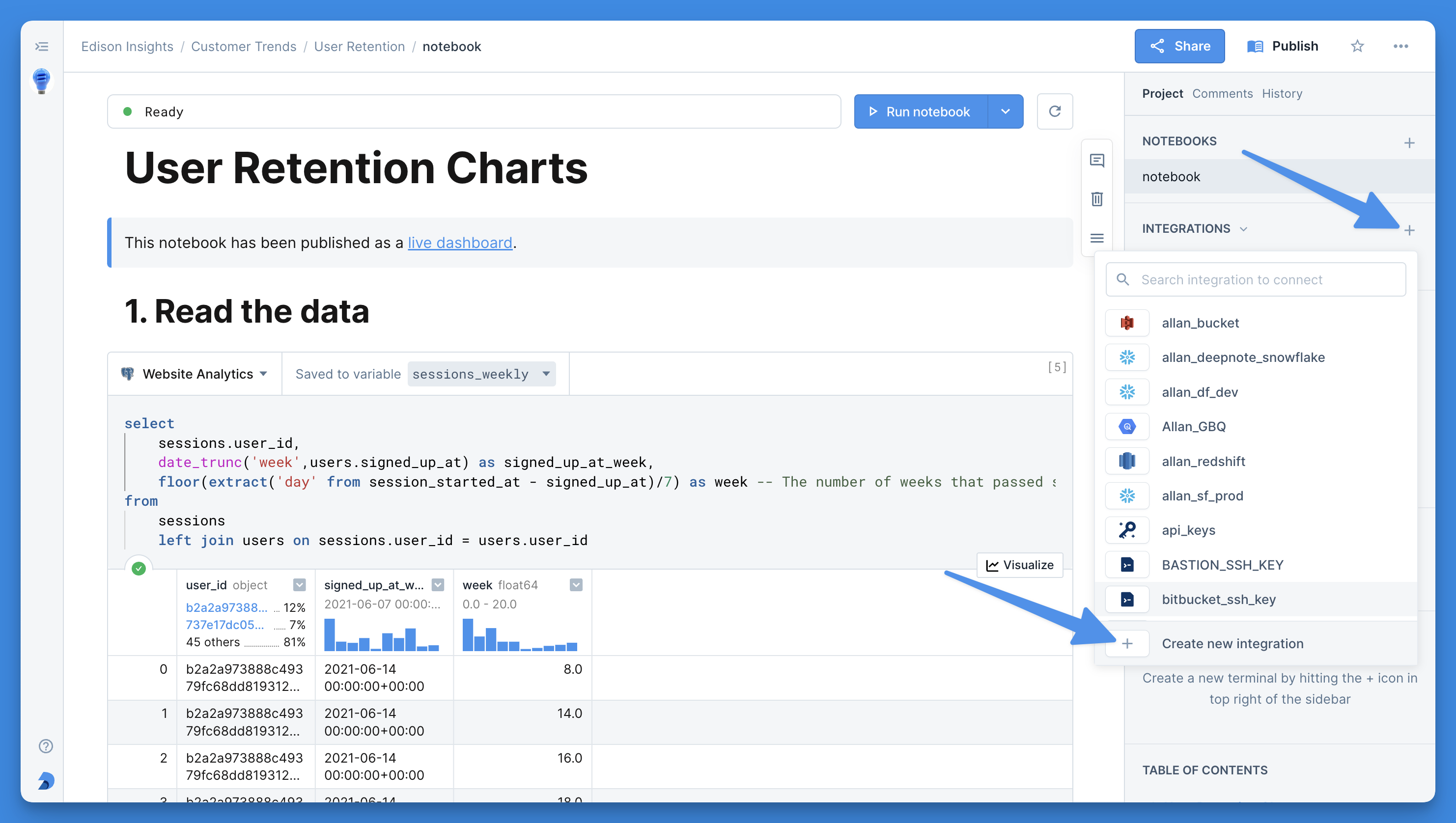
Task: Click the week column histogram chart
Action: [x=520, y=634]
